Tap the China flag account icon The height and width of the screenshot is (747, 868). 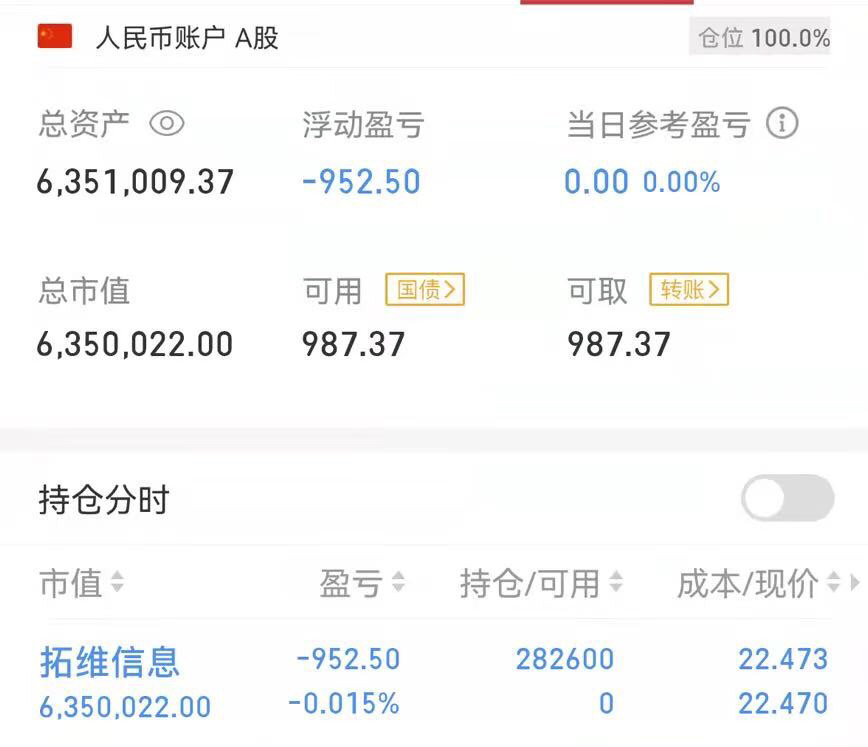point(55,37)
